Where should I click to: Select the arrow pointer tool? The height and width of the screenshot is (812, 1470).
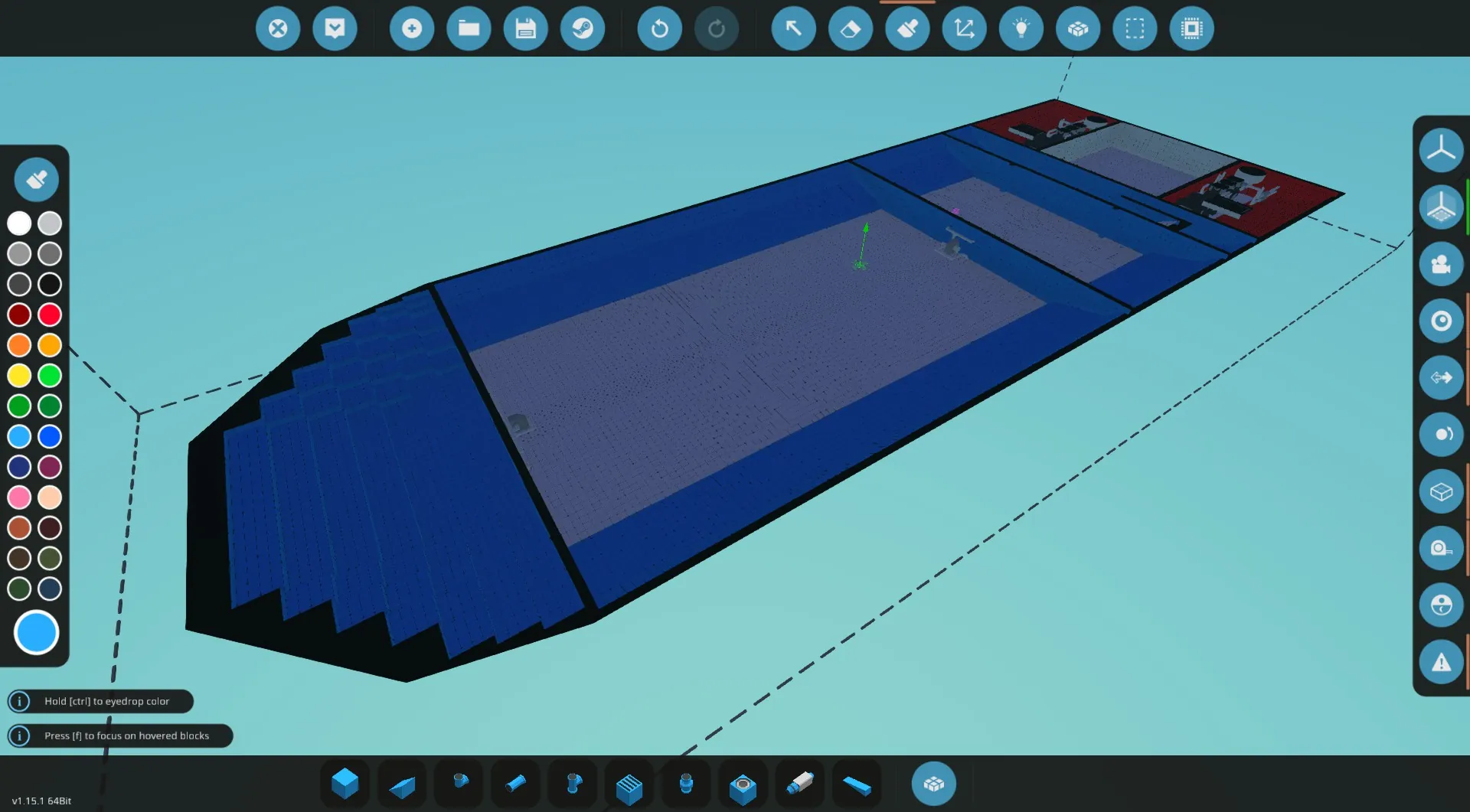point(793,29)
